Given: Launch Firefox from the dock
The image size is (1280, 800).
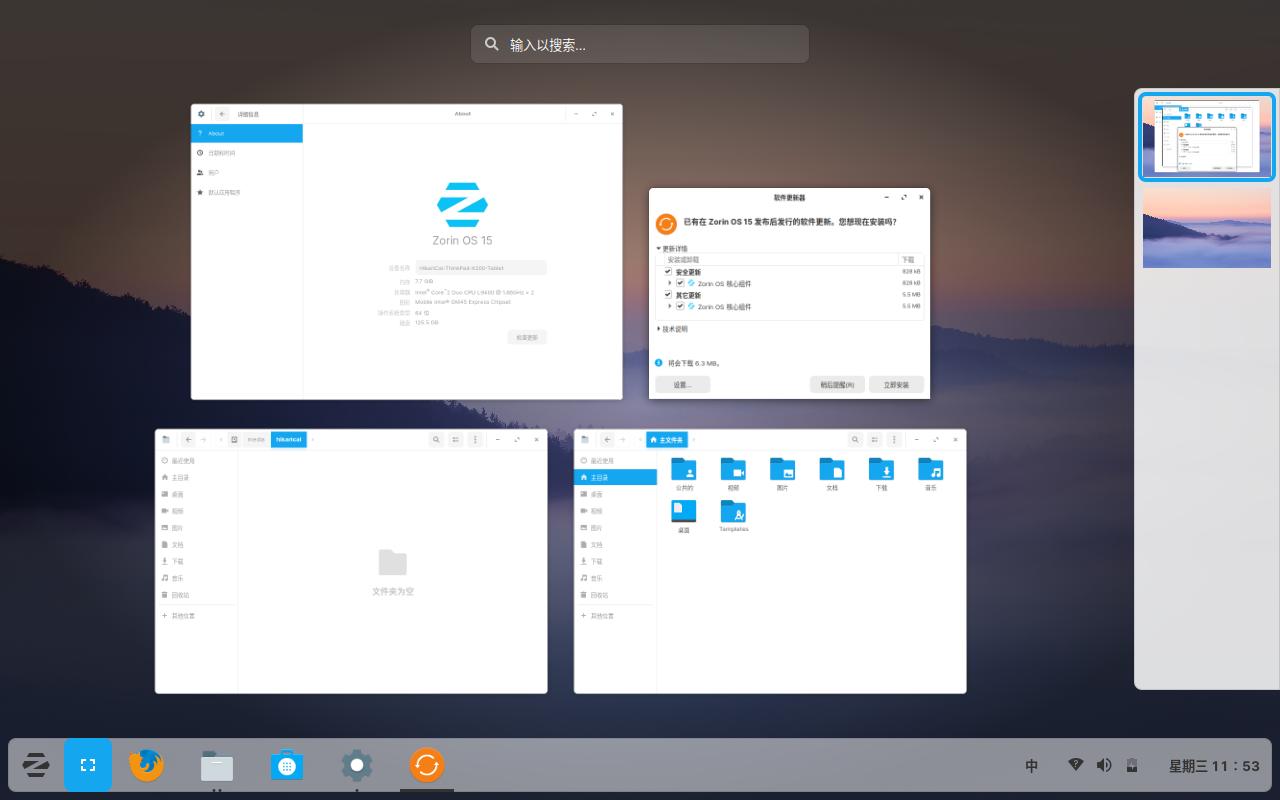Looking at the screenshot, I should click(146, 765).
